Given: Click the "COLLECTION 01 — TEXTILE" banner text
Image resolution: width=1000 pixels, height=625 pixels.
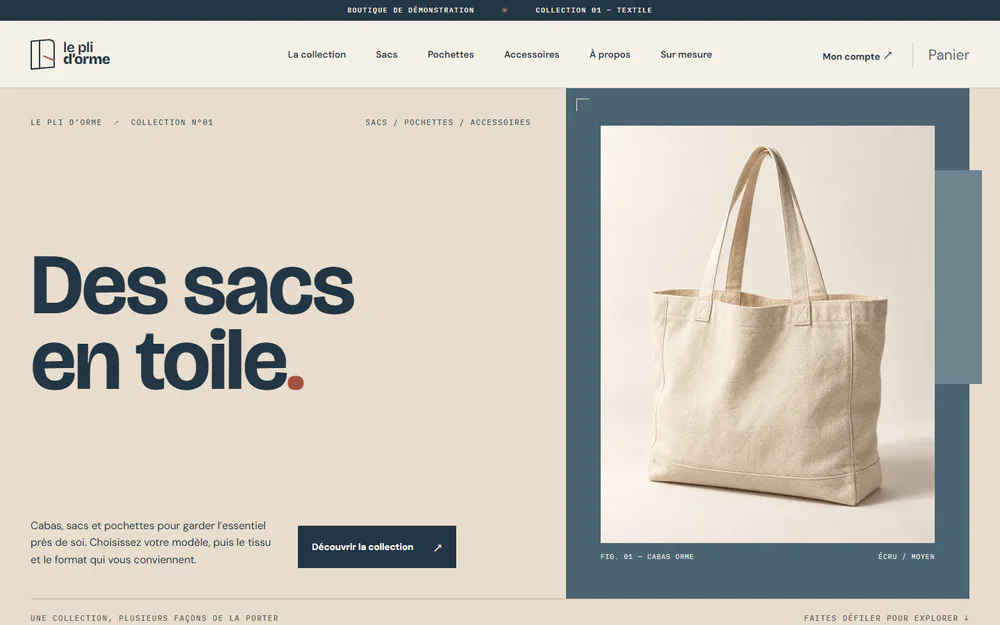Looking at the screenshot, I should 594,10.
